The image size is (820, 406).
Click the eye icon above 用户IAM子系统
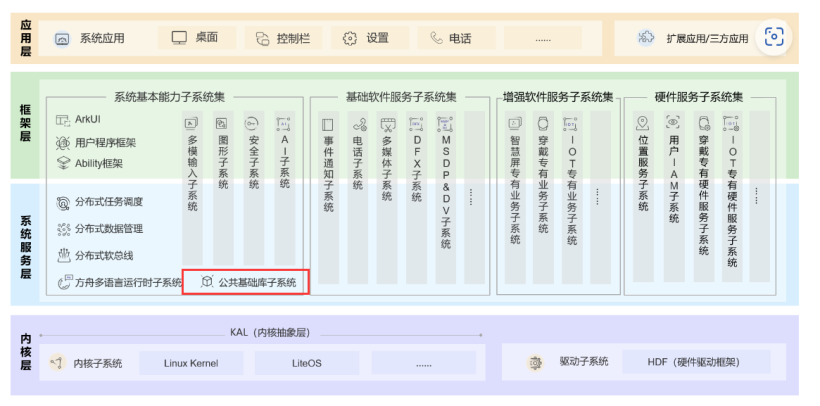tap(673, 123)
